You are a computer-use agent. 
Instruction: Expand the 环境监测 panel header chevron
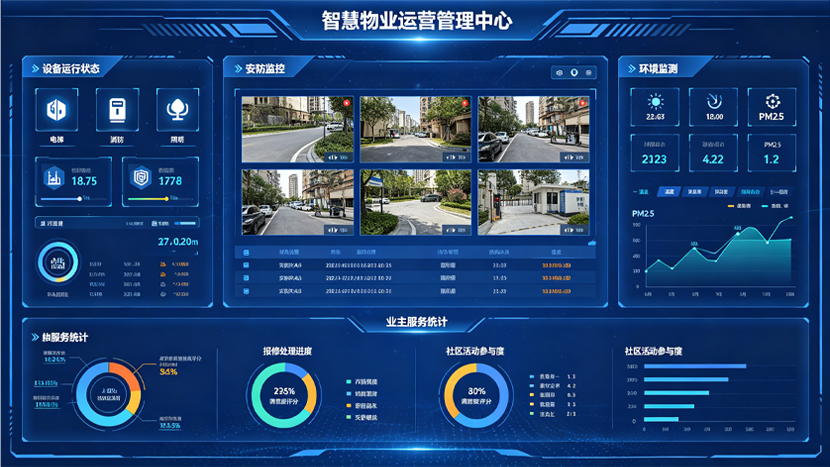pos(630,69)
